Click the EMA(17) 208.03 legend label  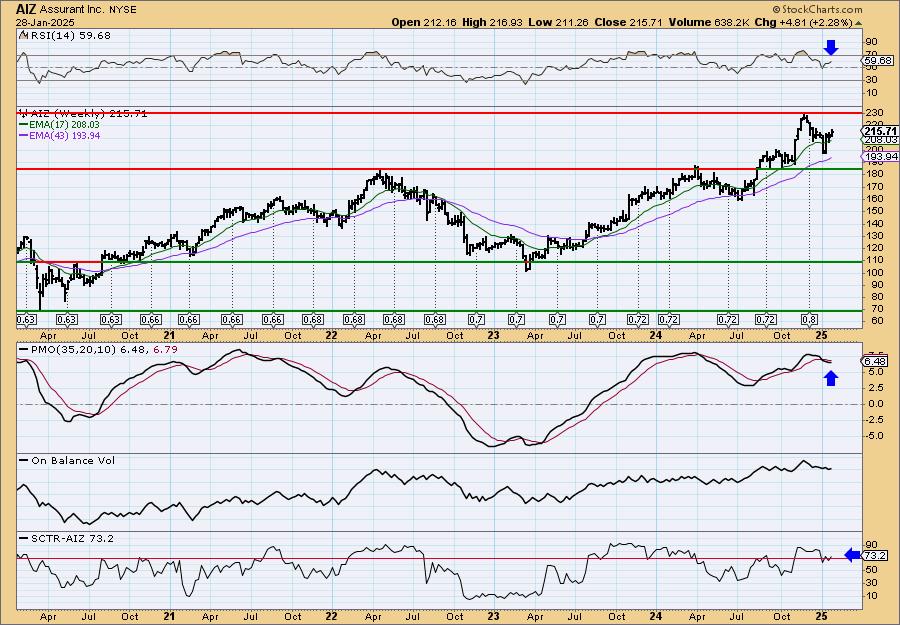[63, 125]
